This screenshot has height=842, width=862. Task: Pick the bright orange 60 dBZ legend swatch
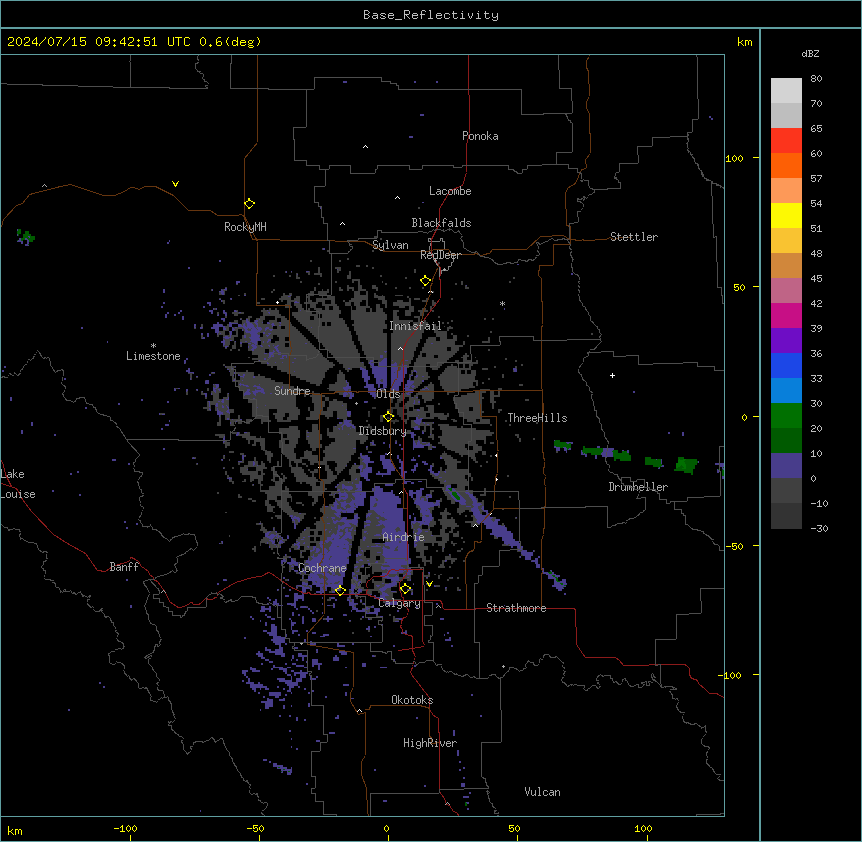pos(786,165)
